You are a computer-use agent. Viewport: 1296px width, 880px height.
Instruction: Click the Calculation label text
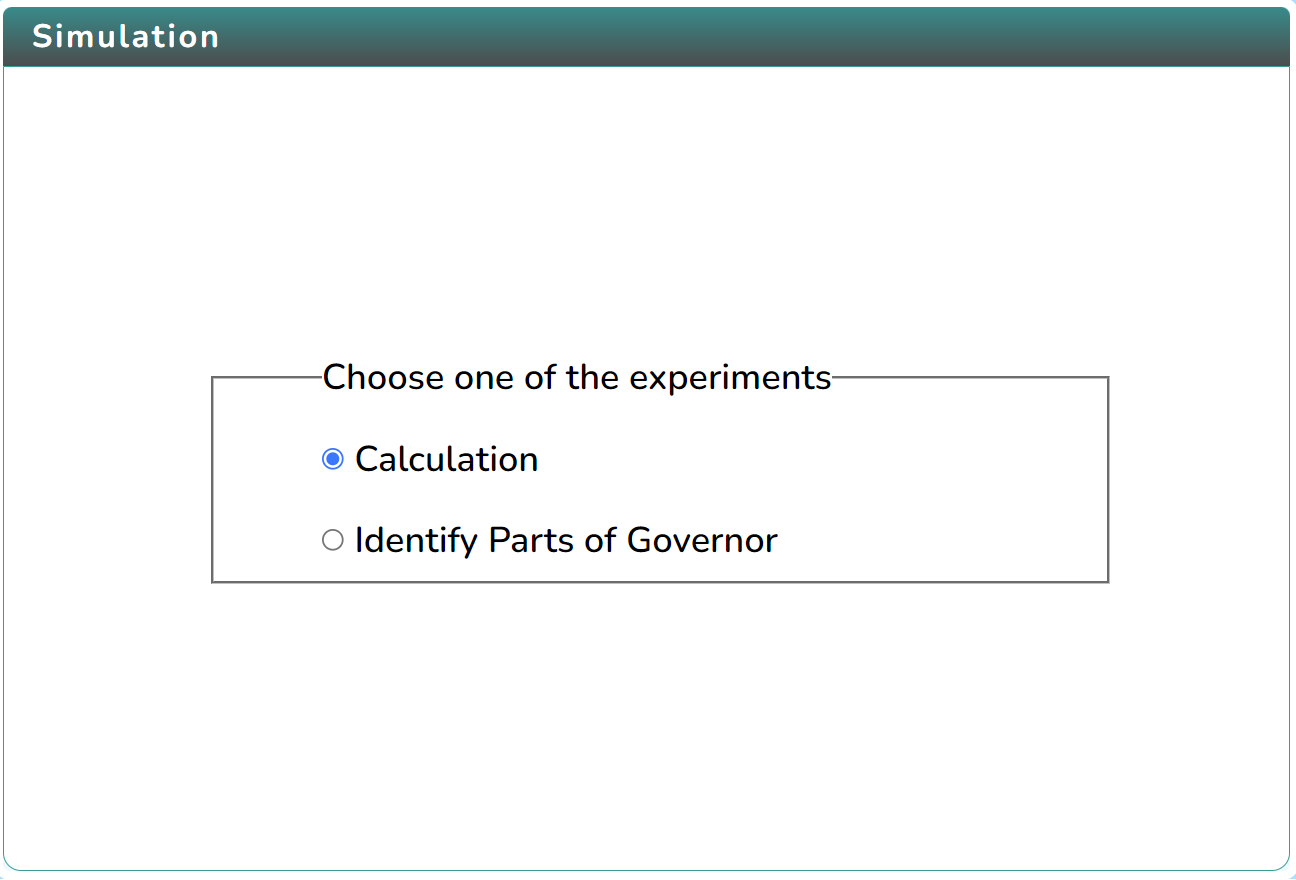[x=447, y=459]
